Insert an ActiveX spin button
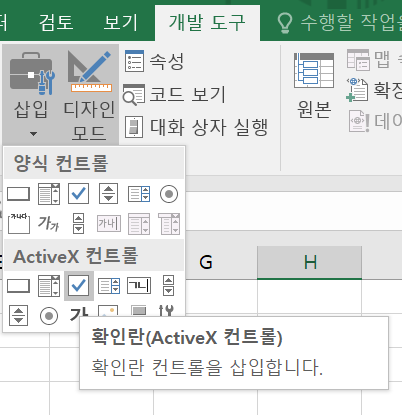402x415 pixels. pos(18,315)
